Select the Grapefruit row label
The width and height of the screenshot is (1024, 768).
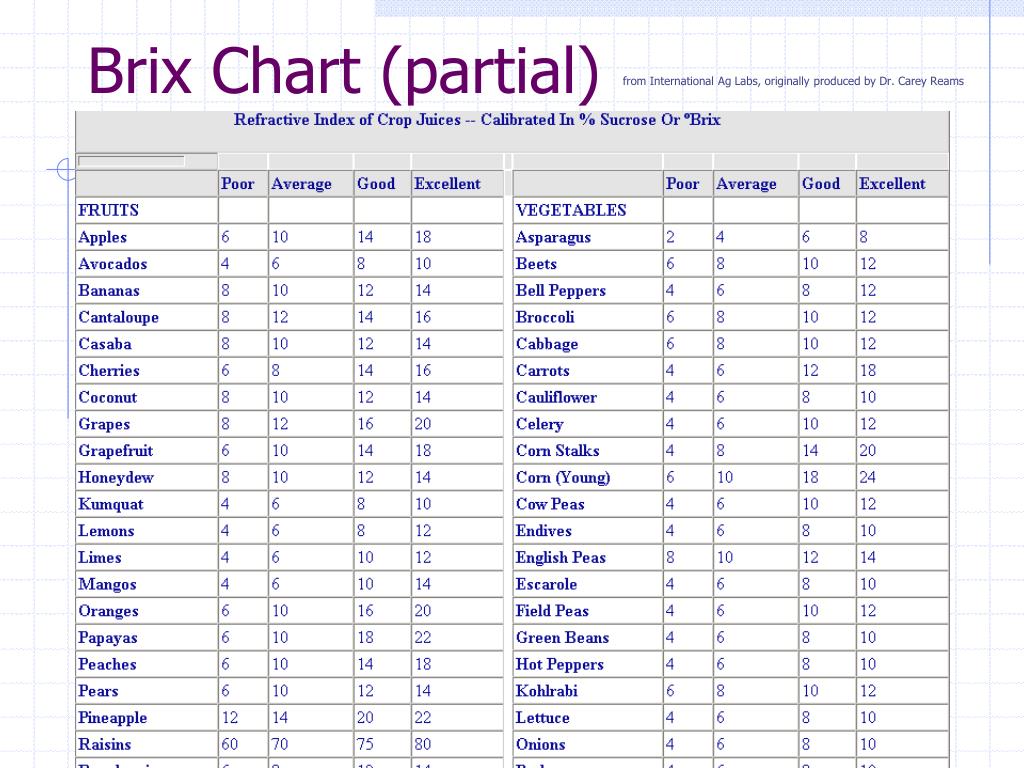116,451
